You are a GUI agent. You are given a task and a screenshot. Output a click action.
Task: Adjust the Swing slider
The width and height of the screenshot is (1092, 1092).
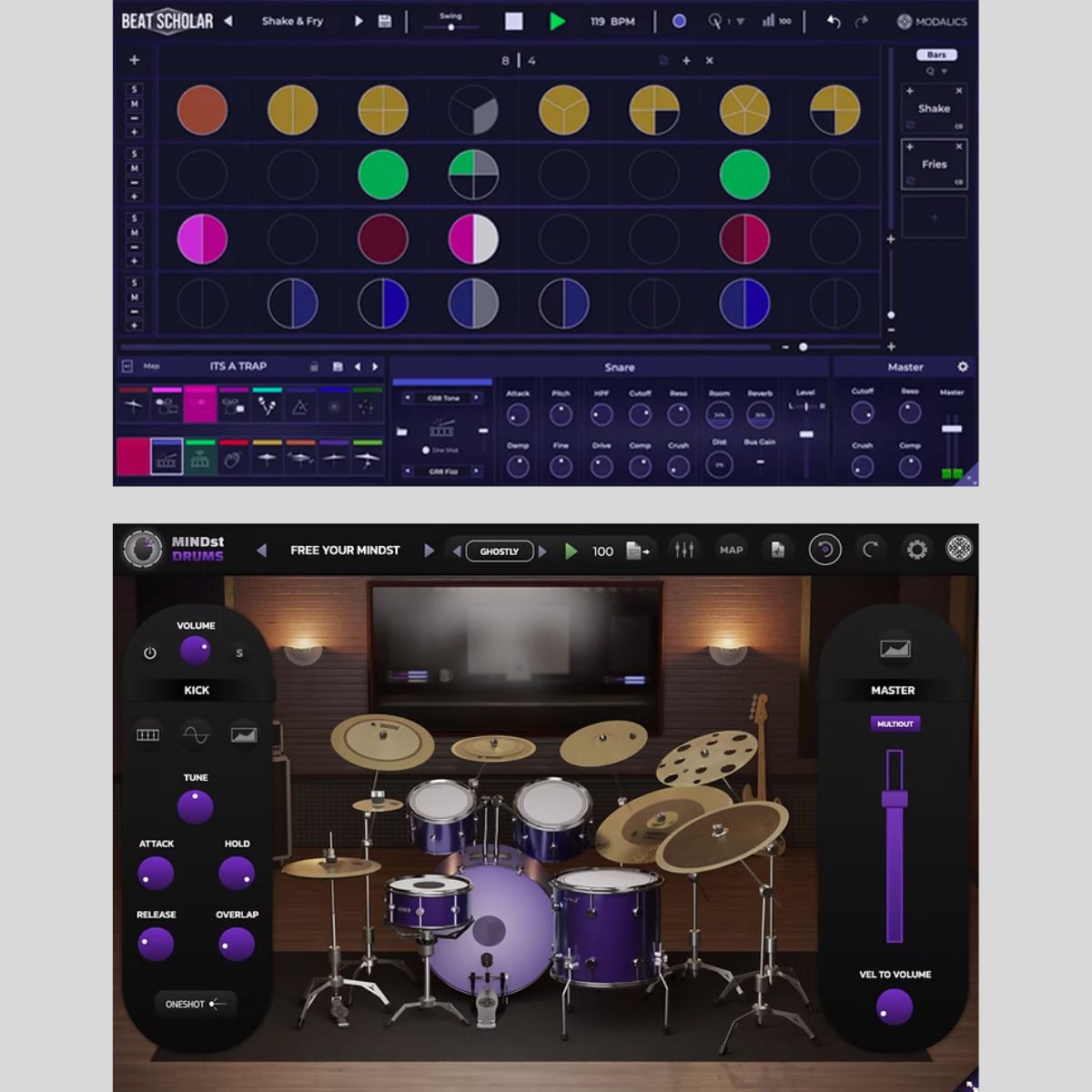[x=451, y=27]
